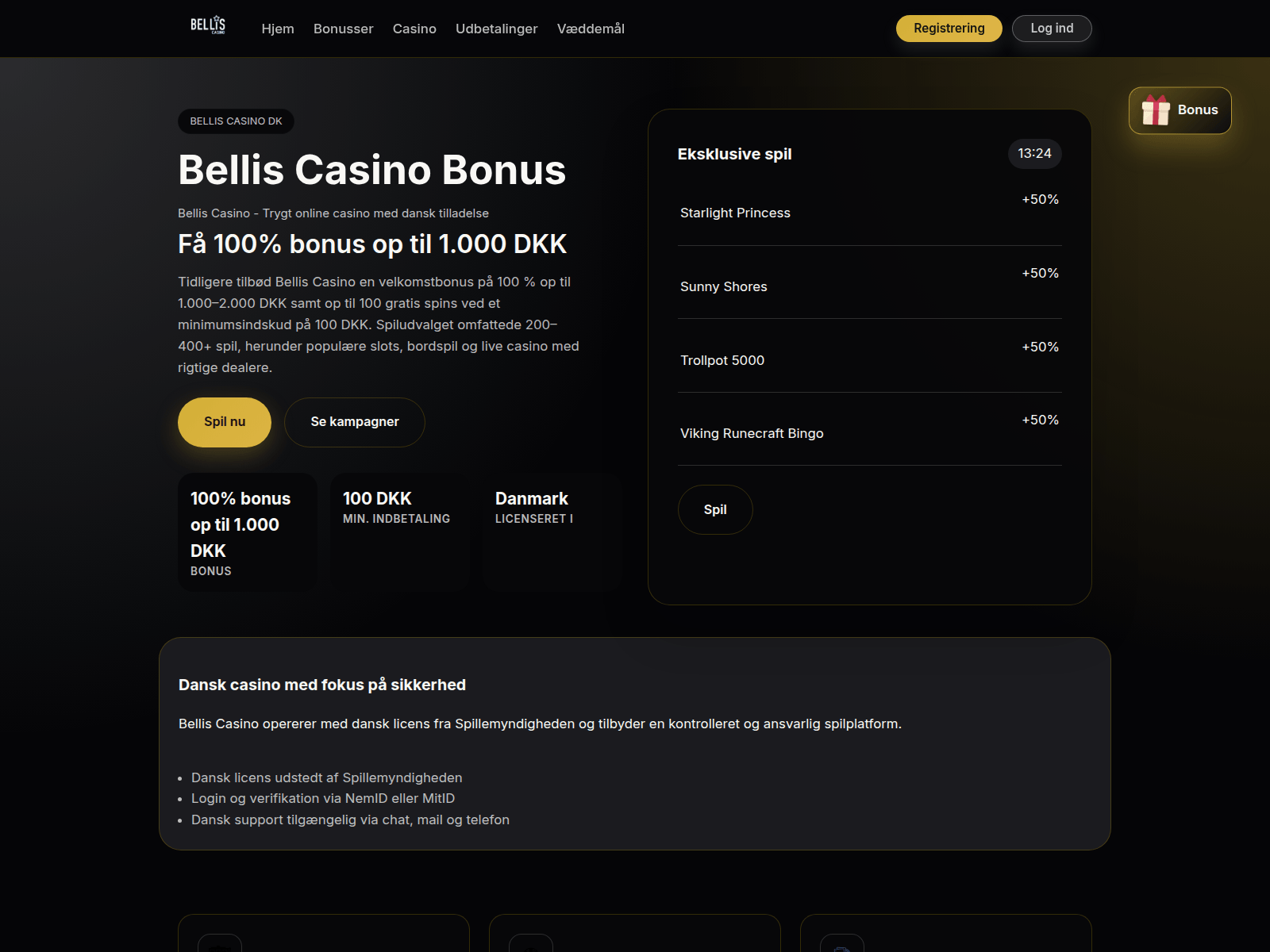Click Spil button in Eksklusive spil card
This screenshot has height=952, width=1270.
click(715, 509)
